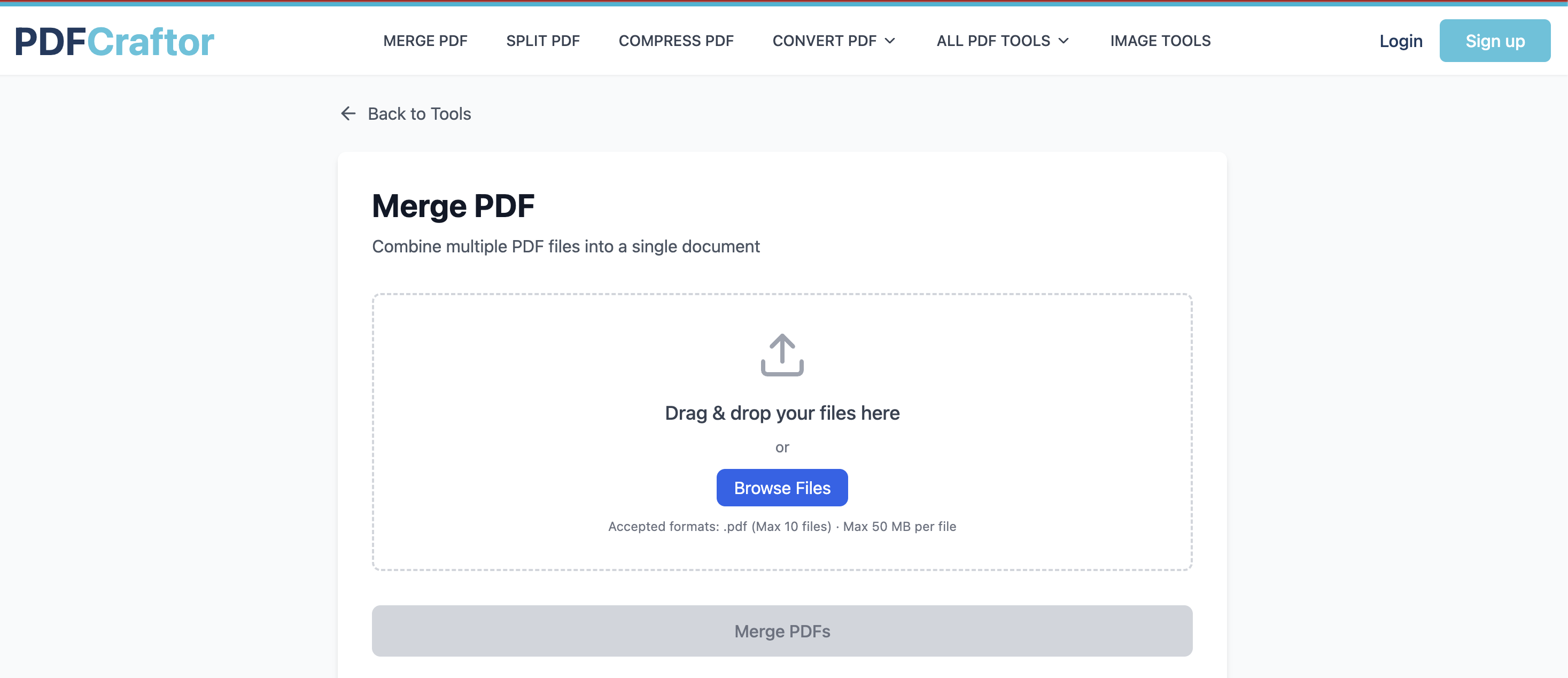Open the MERGE PDF tool from the navbar
This screenshot has width=1568, height=678.
click(425, 40)
